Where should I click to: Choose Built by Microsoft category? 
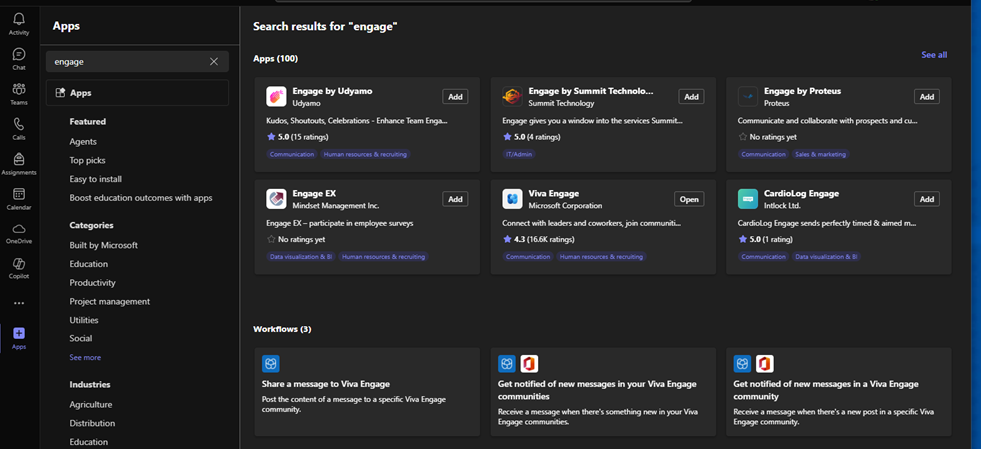104,246
